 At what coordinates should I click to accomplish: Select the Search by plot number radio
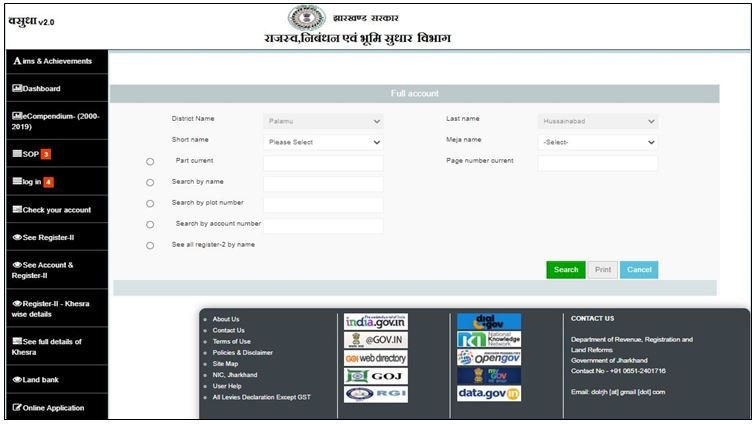tap(150, 204)
